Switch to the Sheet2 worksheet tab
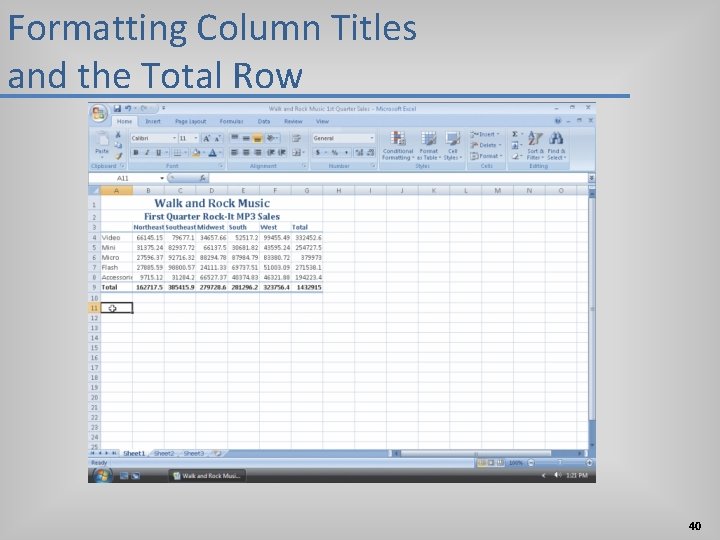This screenshot has width=720, height=540. click(164, 453)
